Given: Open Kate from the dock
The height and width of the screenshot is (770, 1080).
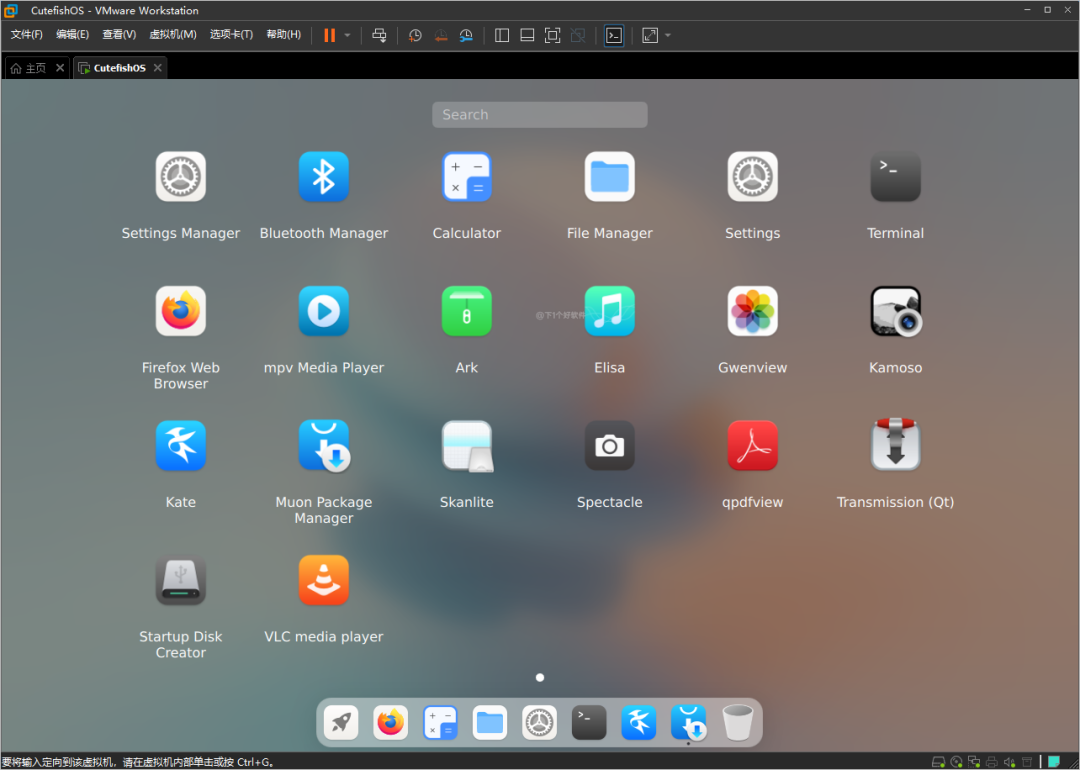Looking at the screenshot, I should click(638, 722).
